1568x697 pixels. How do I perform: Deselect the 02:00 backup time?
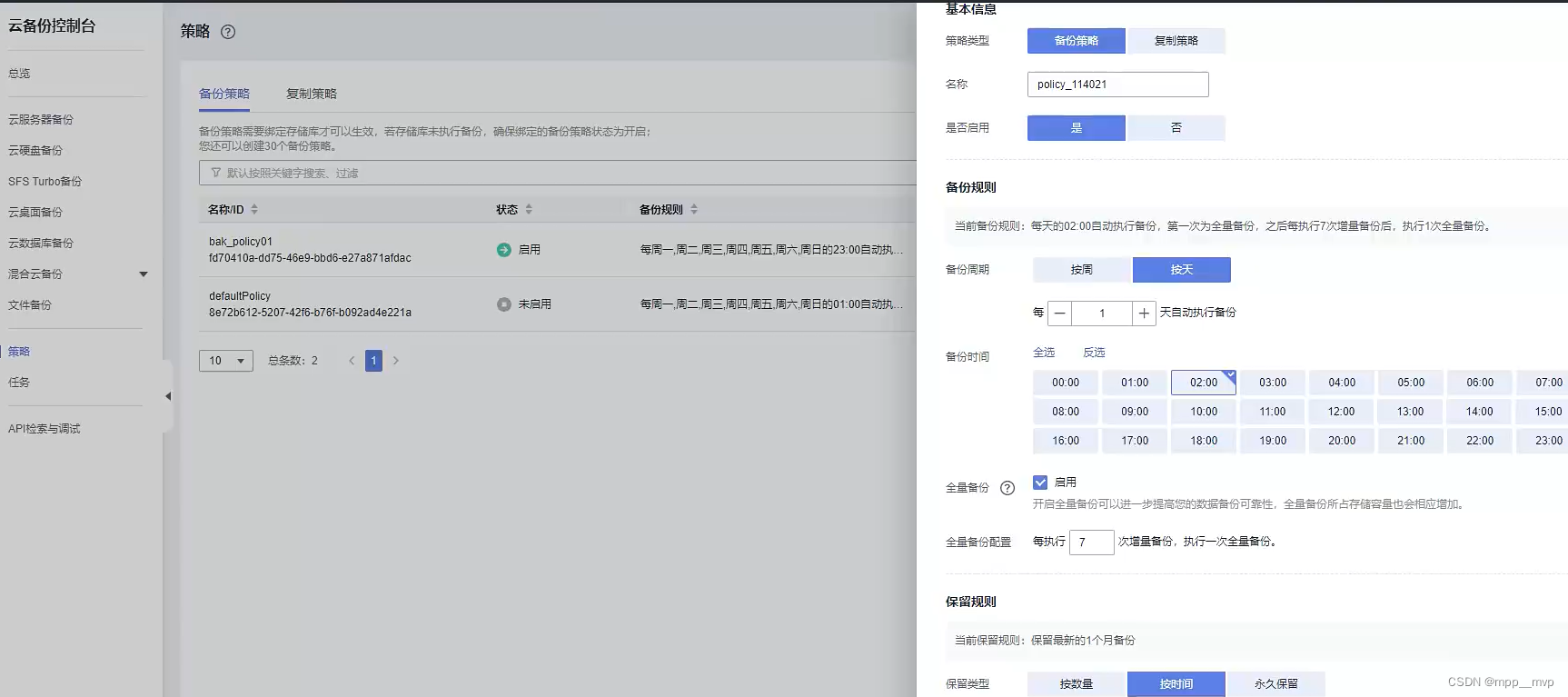point(1204,383)
